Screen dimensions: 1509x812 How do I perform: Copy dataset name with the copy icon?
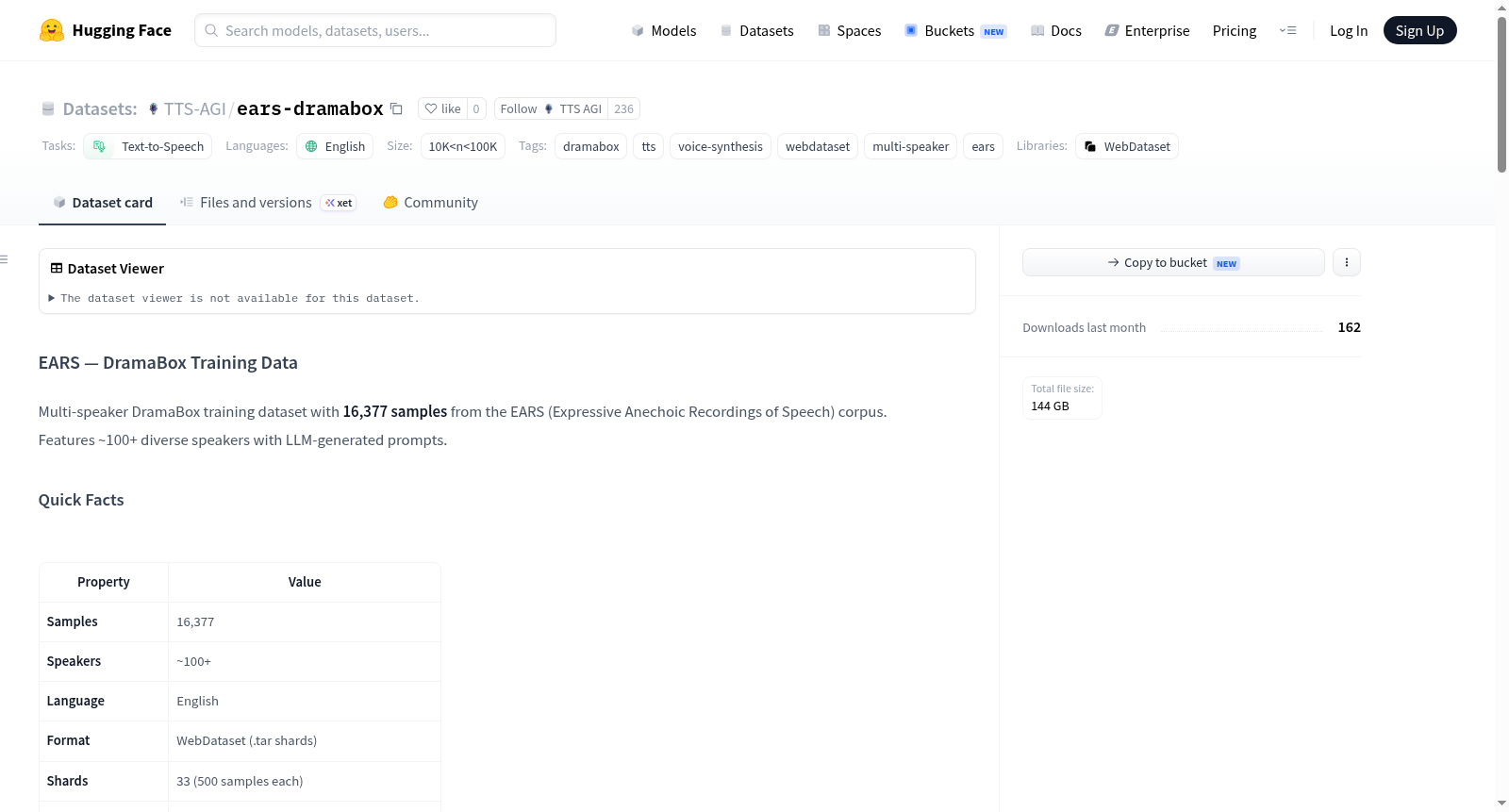[397, 109]
